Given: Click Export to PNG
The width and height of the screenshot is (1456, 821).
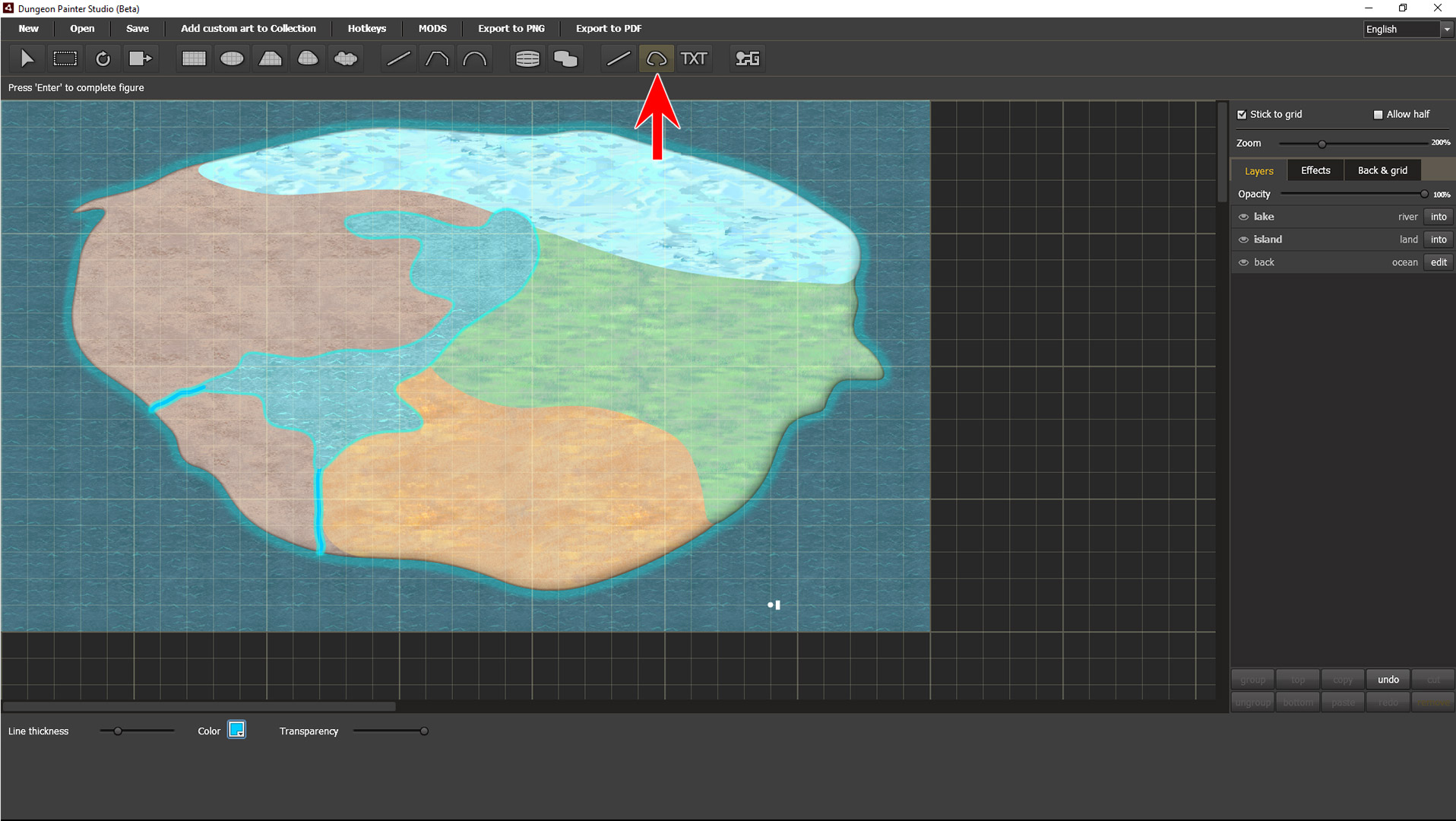Looking at the screenshot, I should pos(511,28).
